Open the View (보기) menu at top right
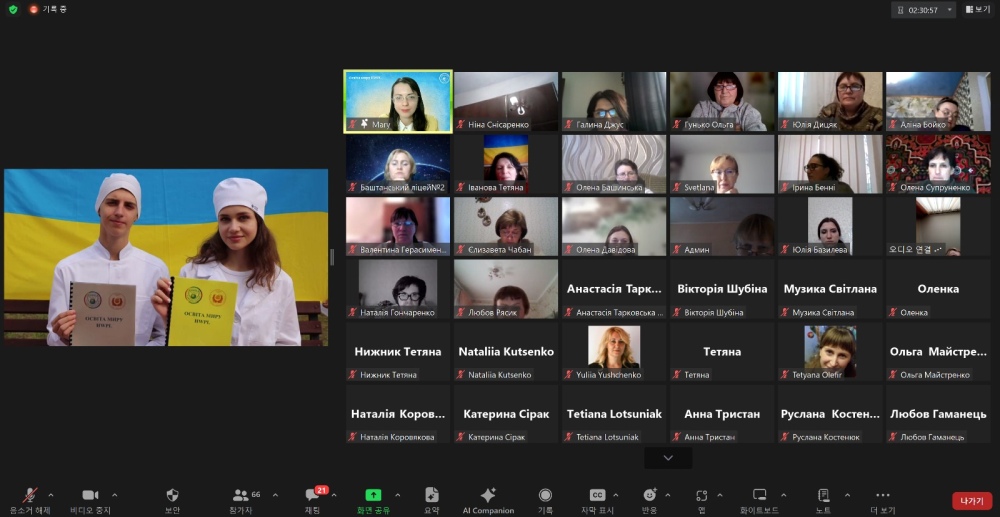 click(x=977, y=9)
